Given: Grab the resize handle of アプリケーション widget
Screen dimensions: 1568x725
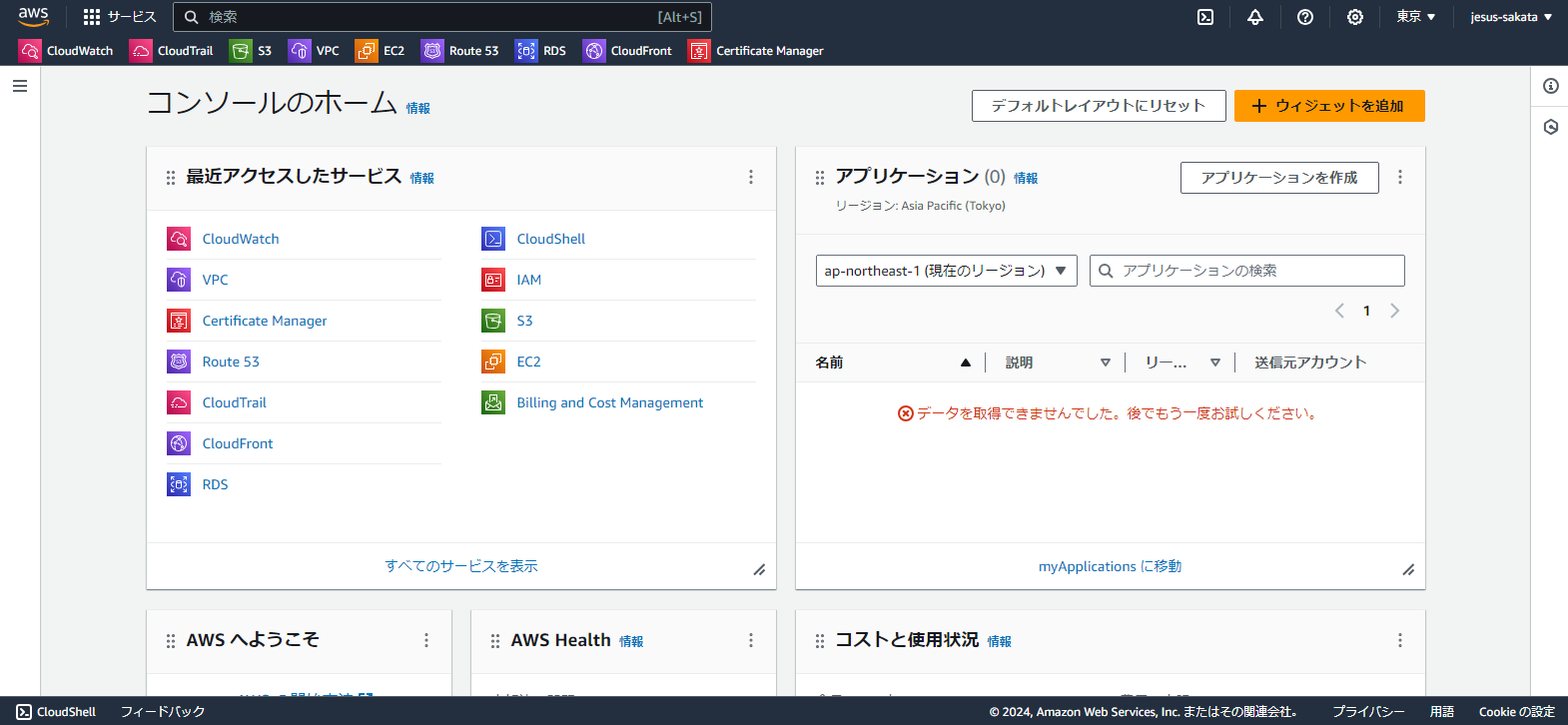Looking at the screenshot, I should coord(1408,570).
